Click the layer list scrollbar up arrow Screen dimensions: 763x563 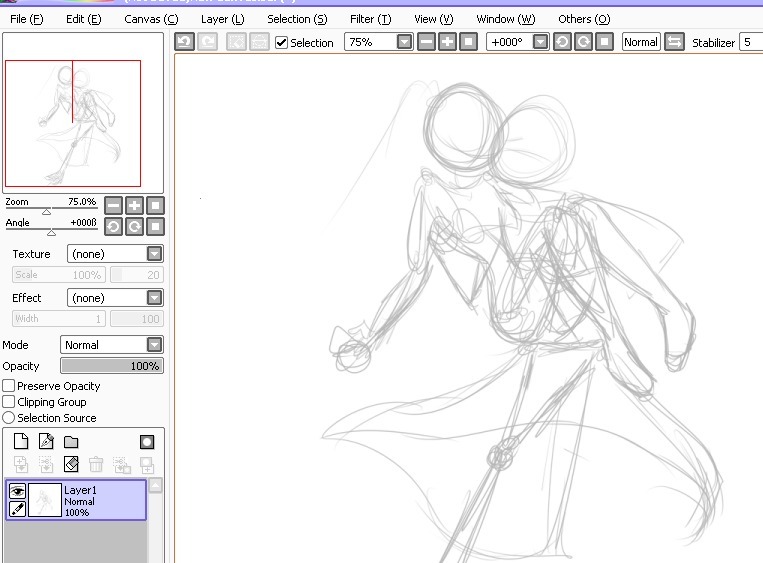point(155,485)
